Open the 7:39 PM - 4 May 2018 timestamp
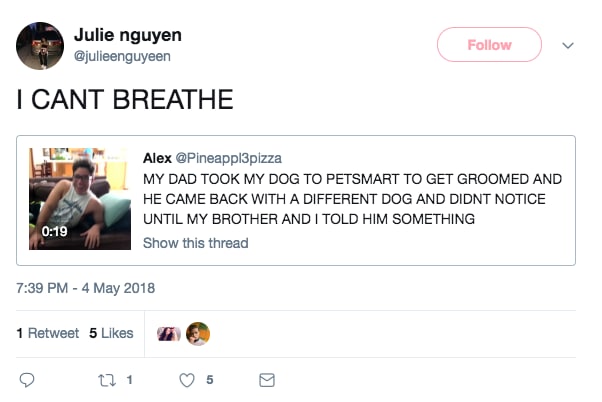This screenshot has width=602, height=402. [x=86, y=289]
